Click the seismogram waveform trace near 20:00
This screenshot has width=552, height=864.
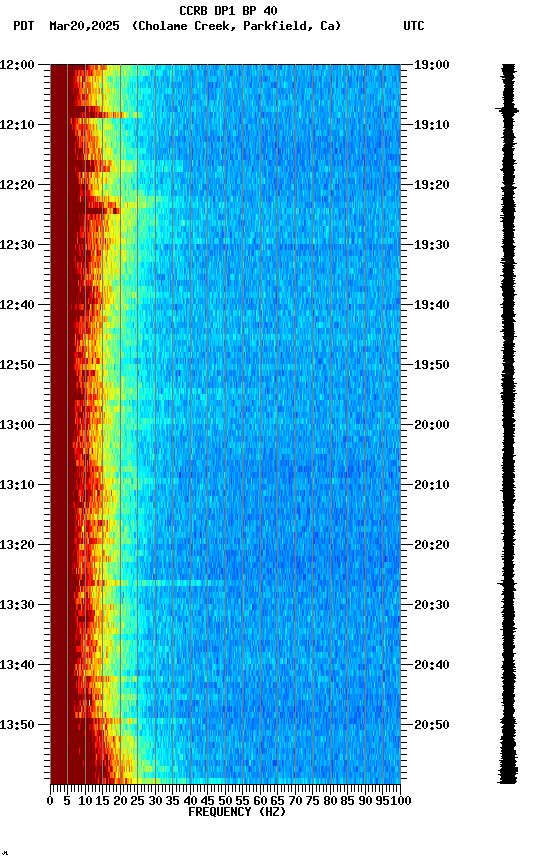508,425
